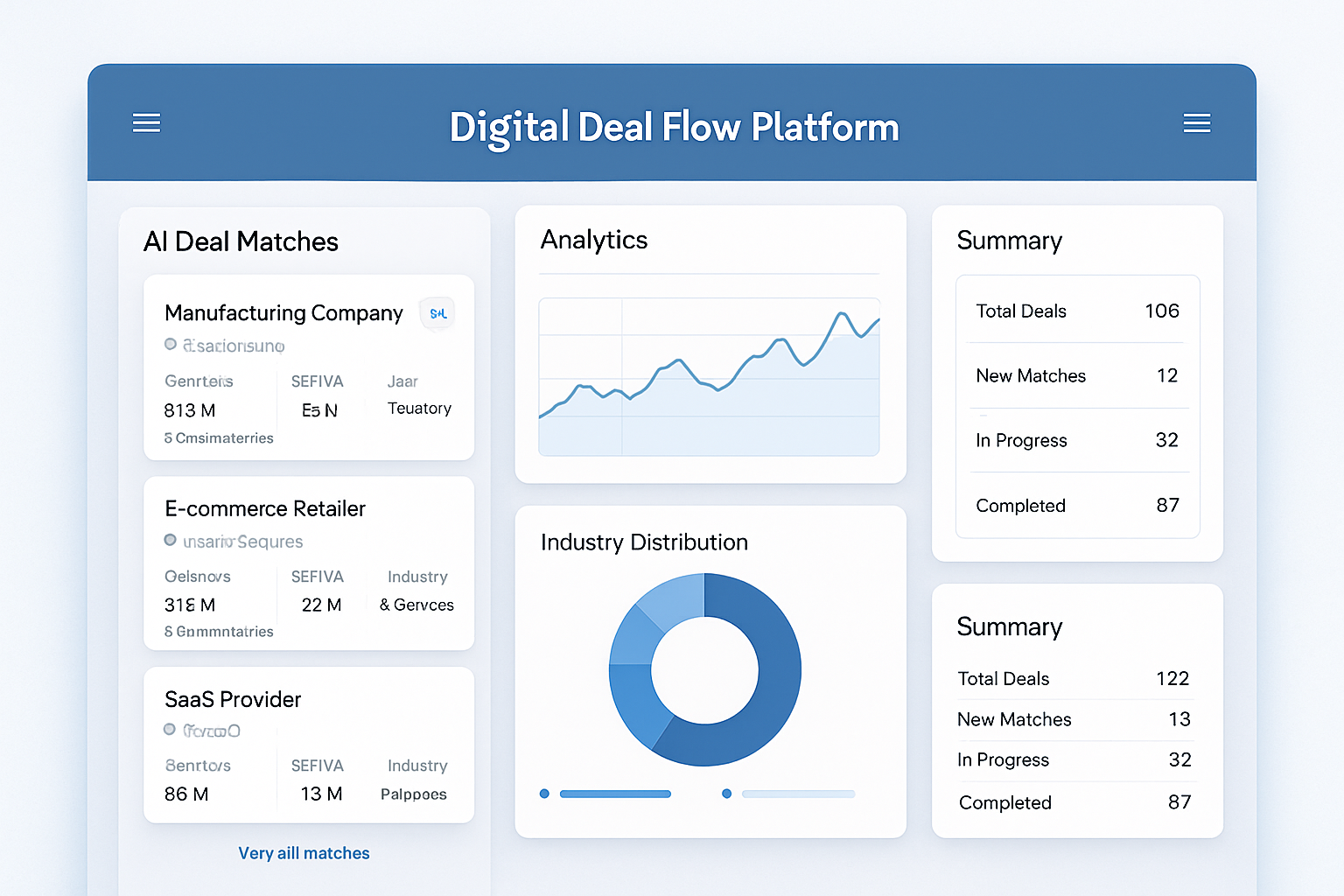Click the 'Very aill matches' link

click(304, 853)
